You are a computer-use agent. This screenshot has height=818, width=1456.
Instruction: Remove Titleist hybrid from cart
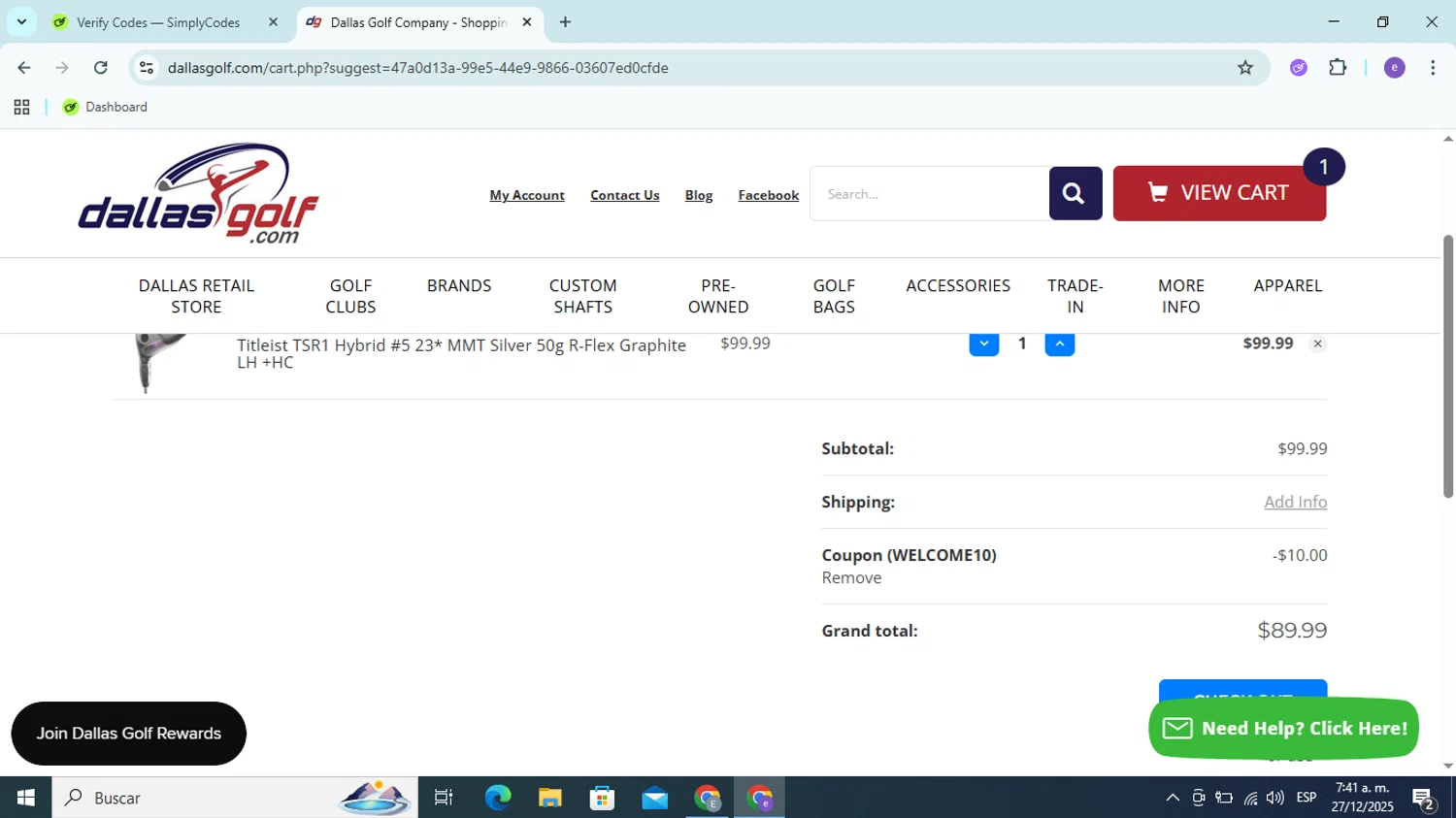coord(1317,344)
